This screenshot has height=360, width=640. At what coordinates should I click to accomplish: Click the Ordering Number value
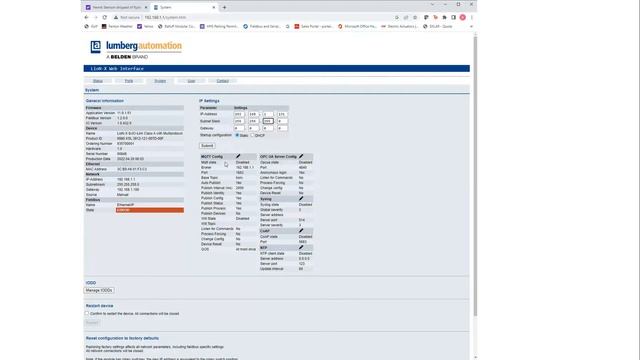click(125, 144)
